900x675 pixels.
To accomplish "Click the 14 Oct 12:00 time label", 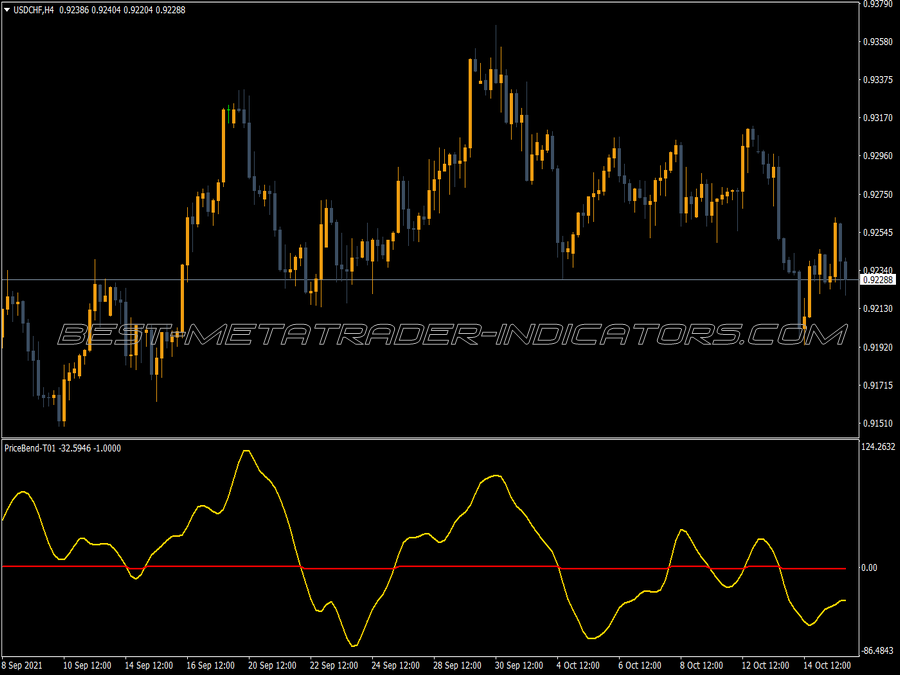I will click(827, 666).
